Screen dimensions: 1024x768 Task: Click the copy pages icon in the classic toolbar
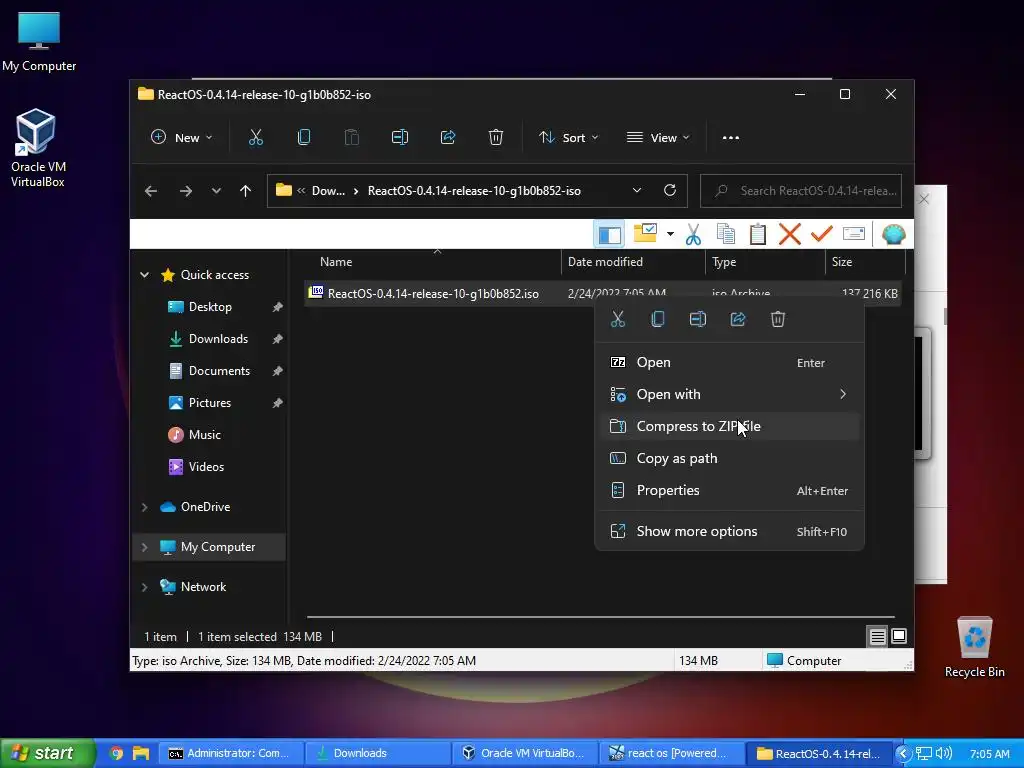point(726,234)
